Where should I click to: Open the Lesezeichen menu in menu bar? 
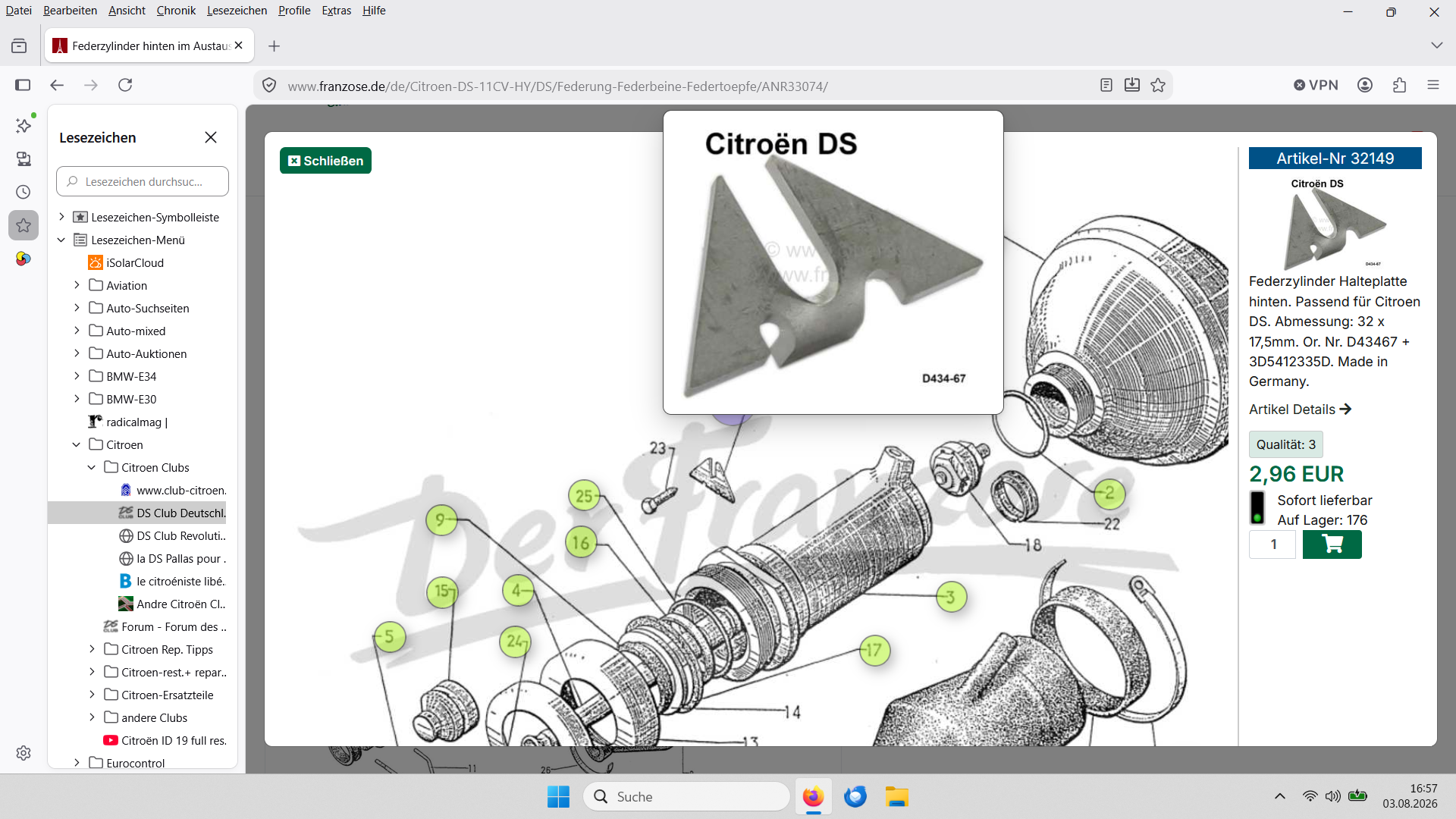click(237, 11)
